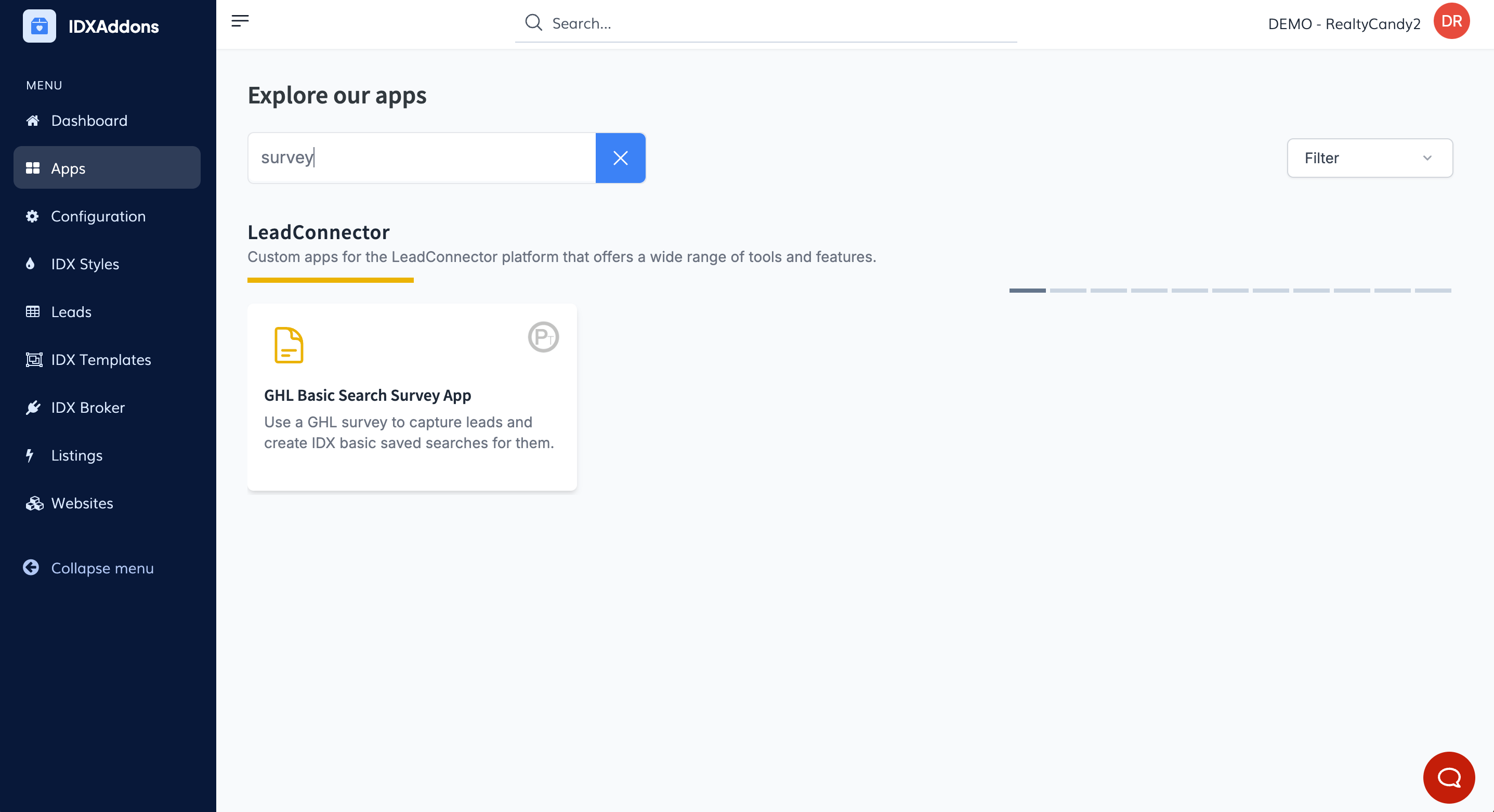1494x812 pixels.
Task: Clear the survey search with X button
Action: click(620, 158)
